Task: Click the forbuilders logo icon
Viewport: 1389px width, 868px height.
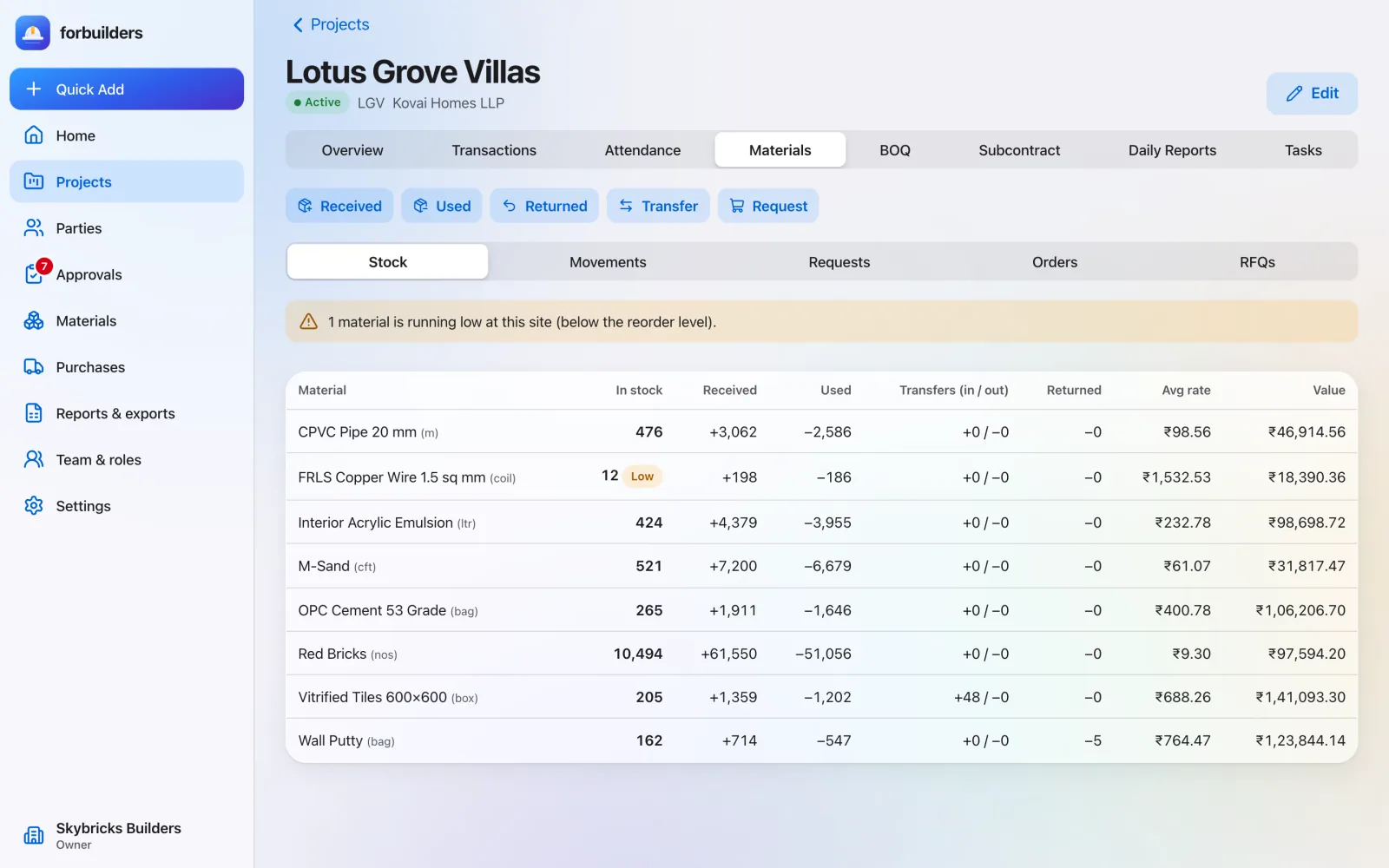Action: pos(33,33)
